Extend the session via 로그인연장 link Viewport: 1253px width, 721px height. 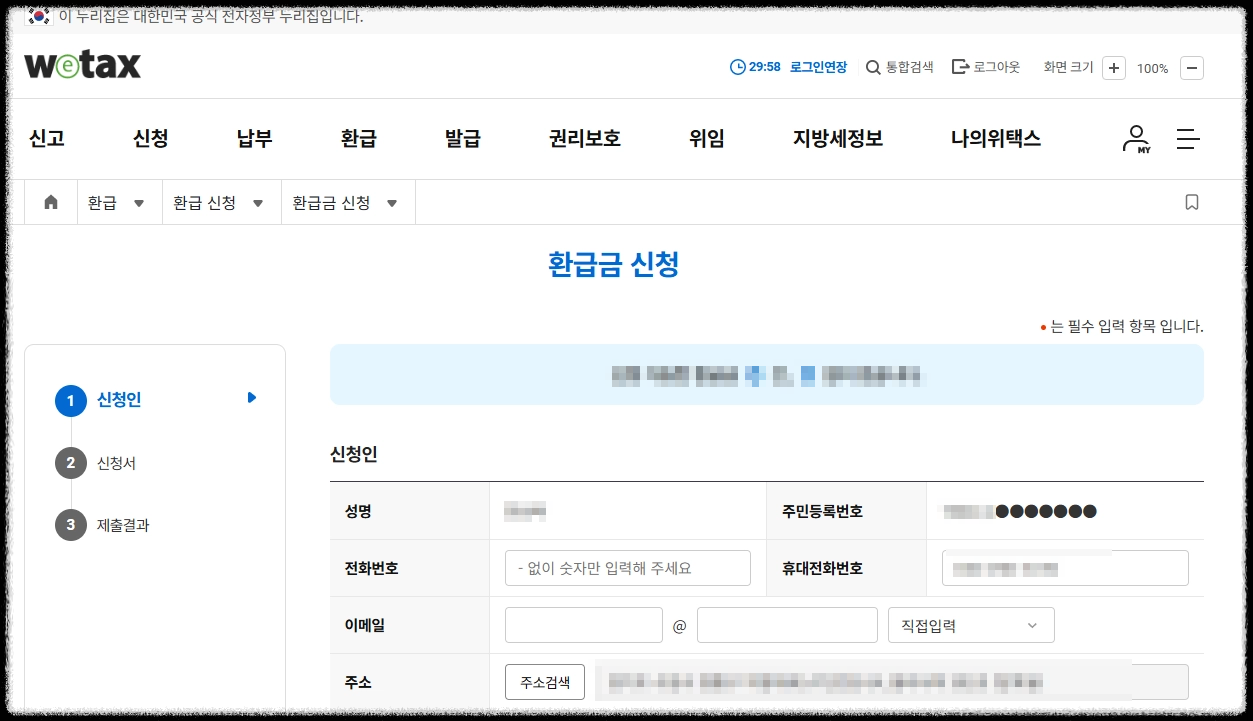click(818, 67)
